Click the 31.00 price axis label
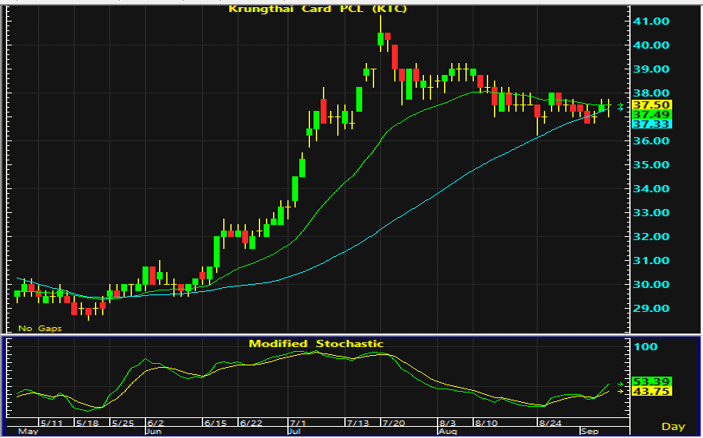The image size is (703, 438). pyautogui.click(x=651, y=260)
